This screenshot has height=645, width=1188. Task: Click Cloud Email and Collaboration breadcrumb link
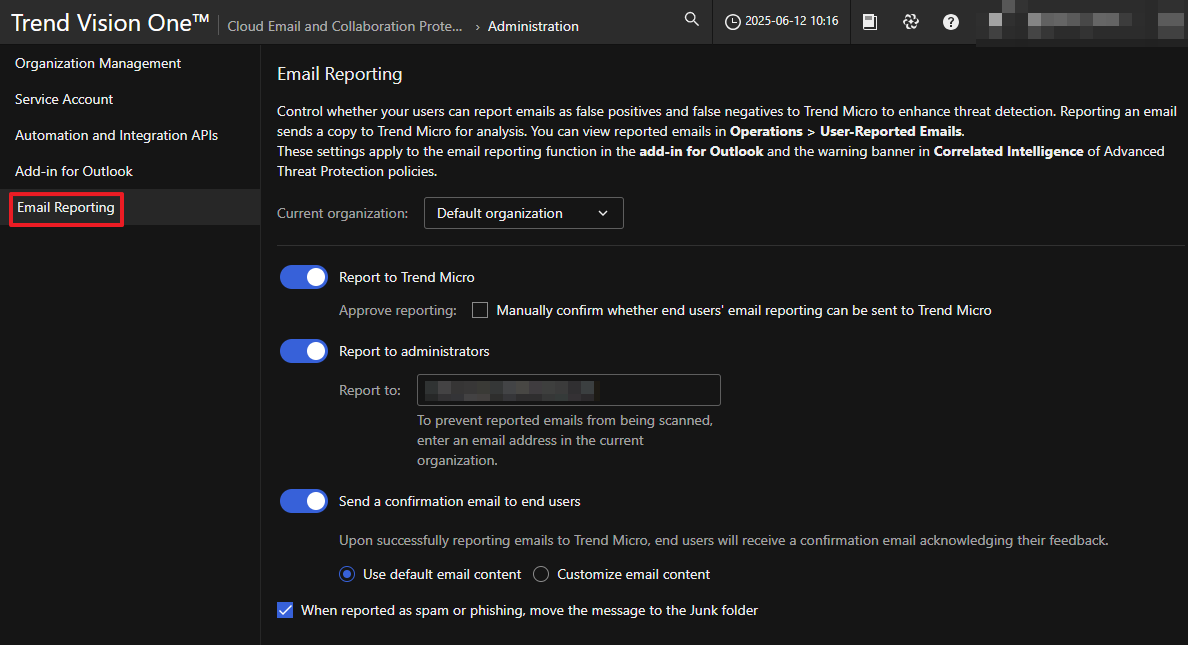pyautogui.click(x=345, y=26)
